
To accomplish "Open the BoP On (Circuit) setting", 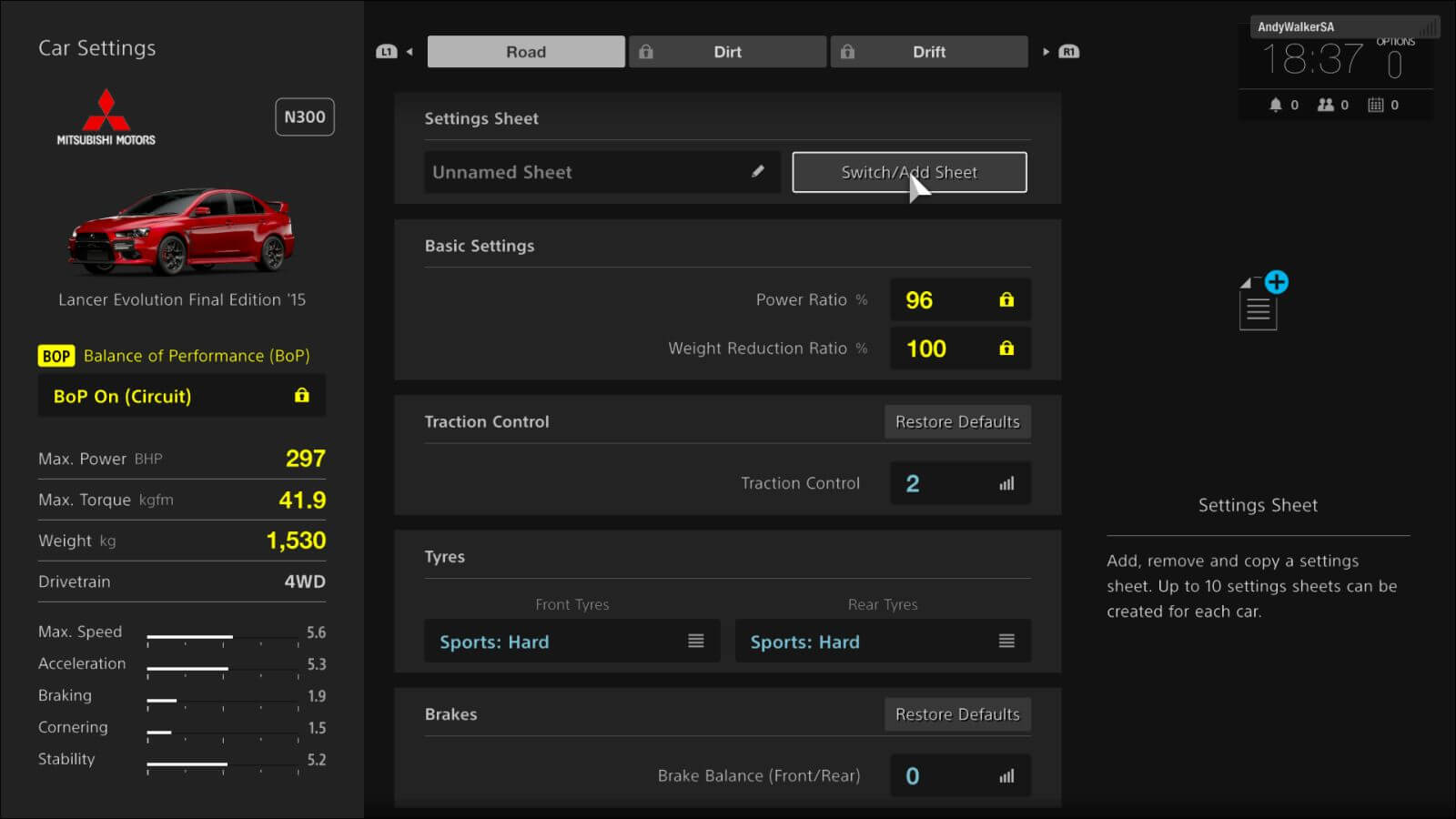I will click(x=182, y=396).
